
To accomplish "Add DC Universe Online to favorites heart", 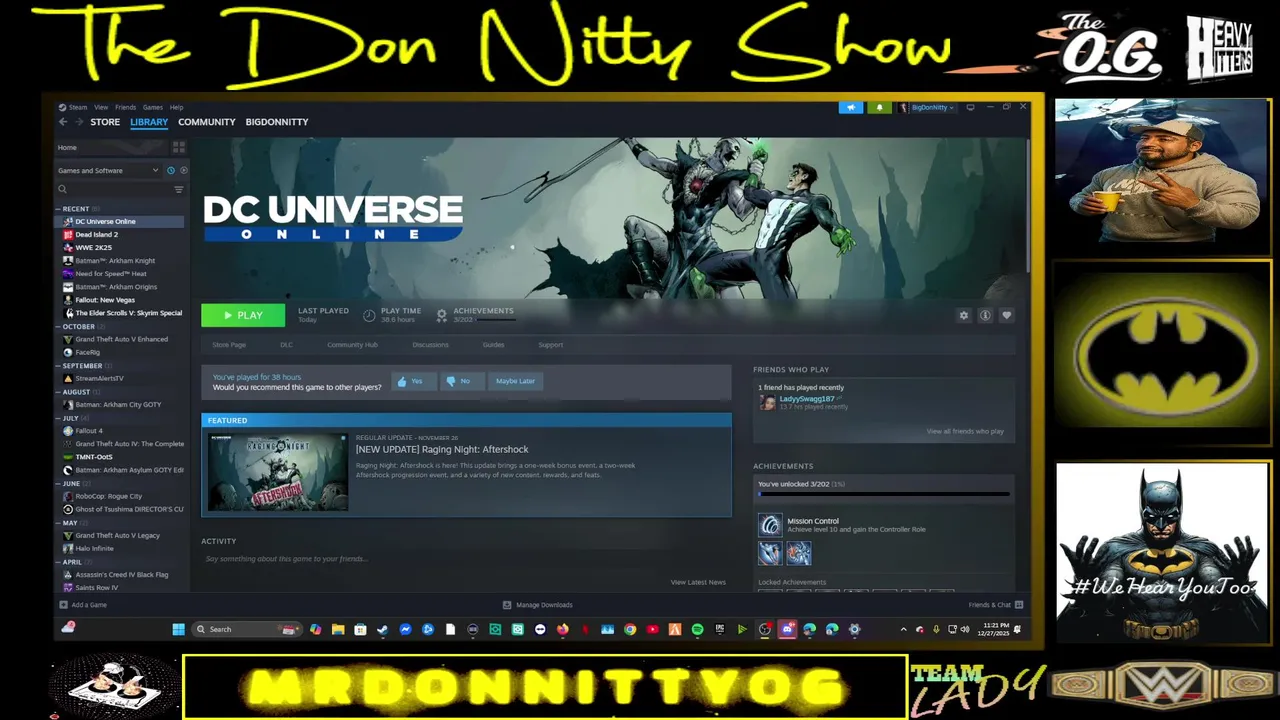I will (x=1006, y=315).
